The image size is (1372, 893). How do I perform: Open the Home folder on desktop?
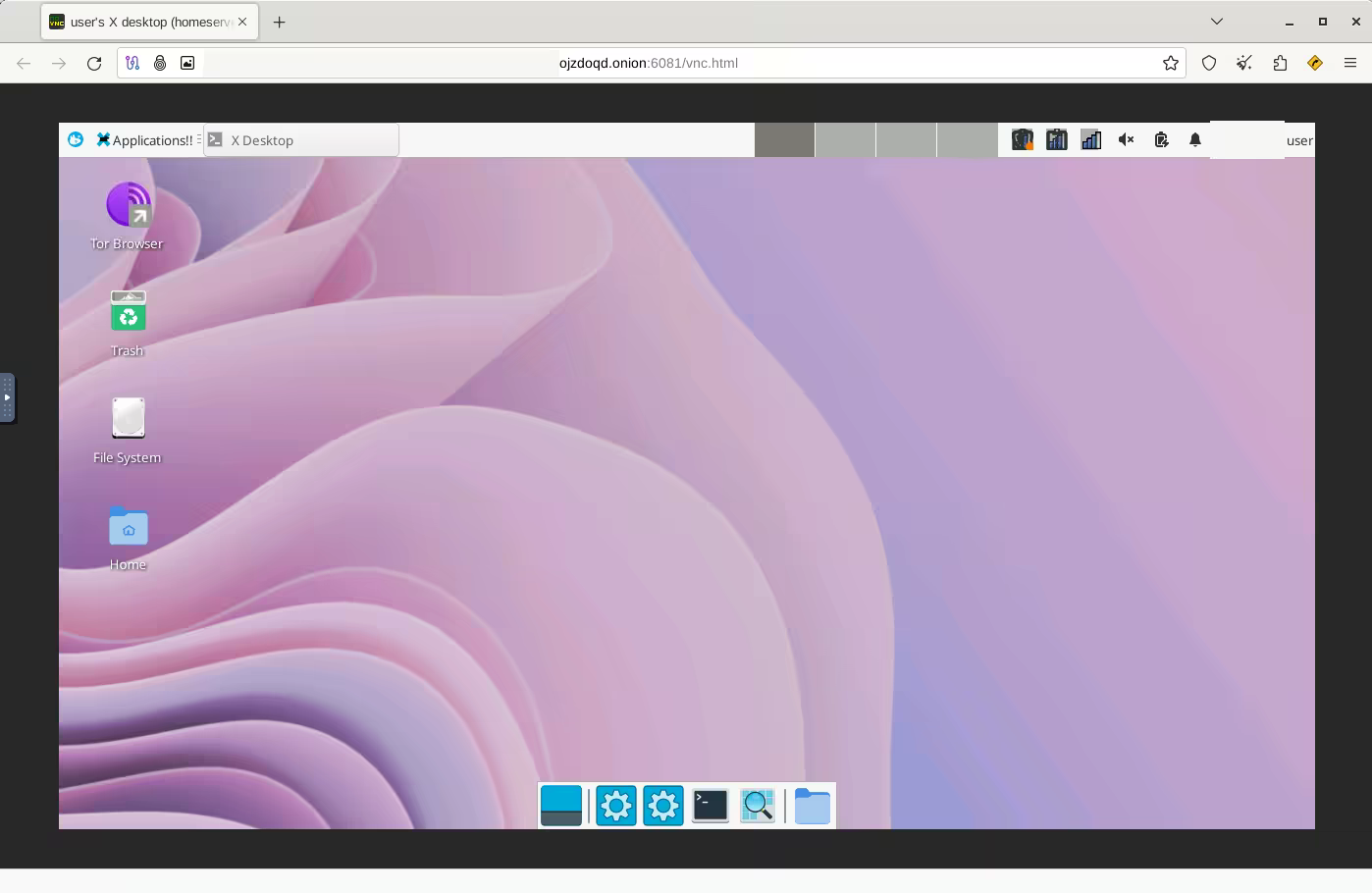point(128,527)
